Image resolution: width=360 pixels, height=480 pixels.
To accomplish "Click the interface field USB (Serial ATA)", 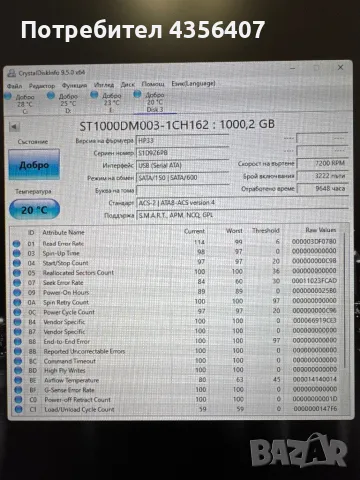I will tap(182, 165).
